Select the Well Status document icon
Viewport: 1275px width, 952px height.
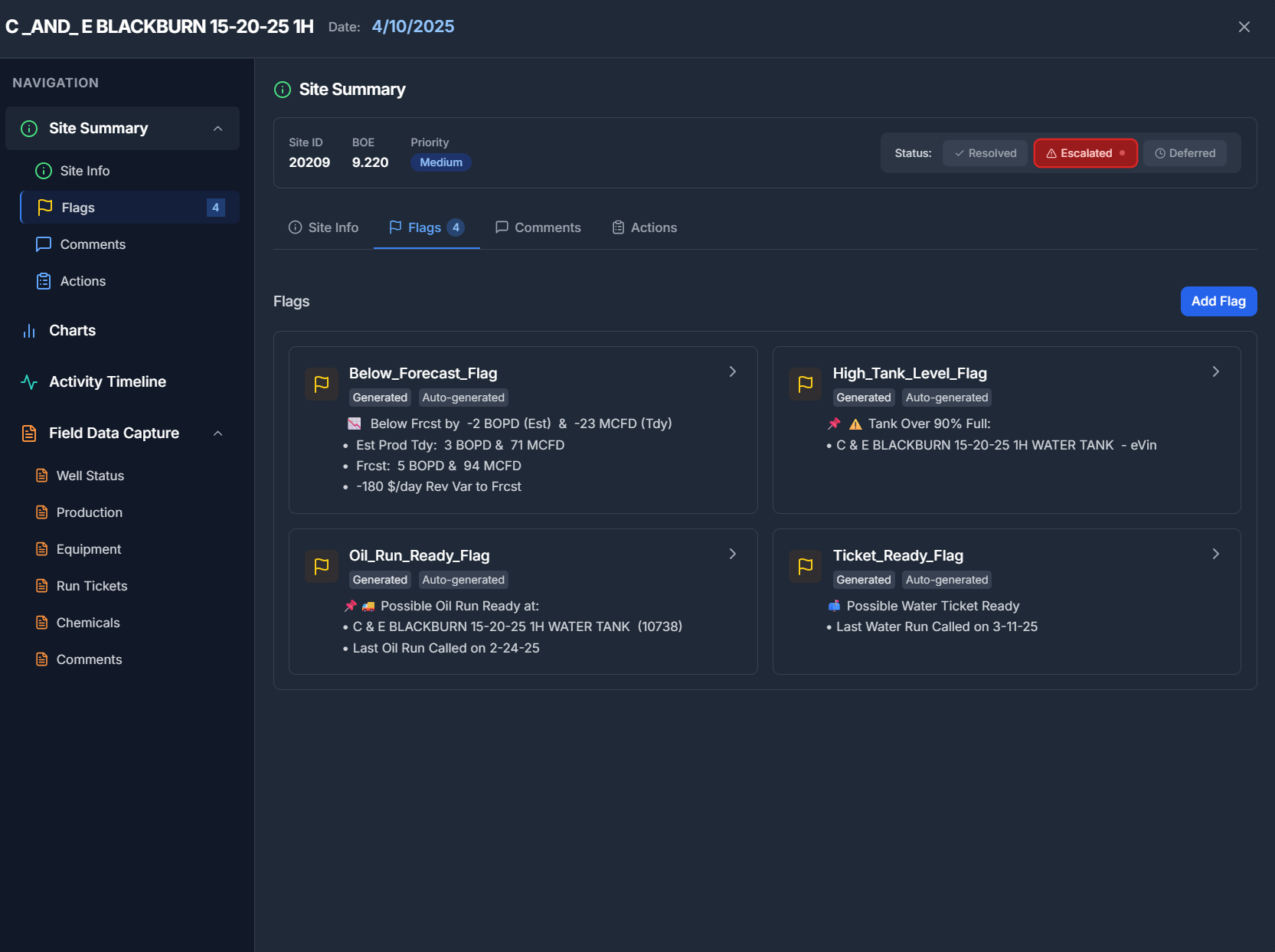[x=42, y=475]
